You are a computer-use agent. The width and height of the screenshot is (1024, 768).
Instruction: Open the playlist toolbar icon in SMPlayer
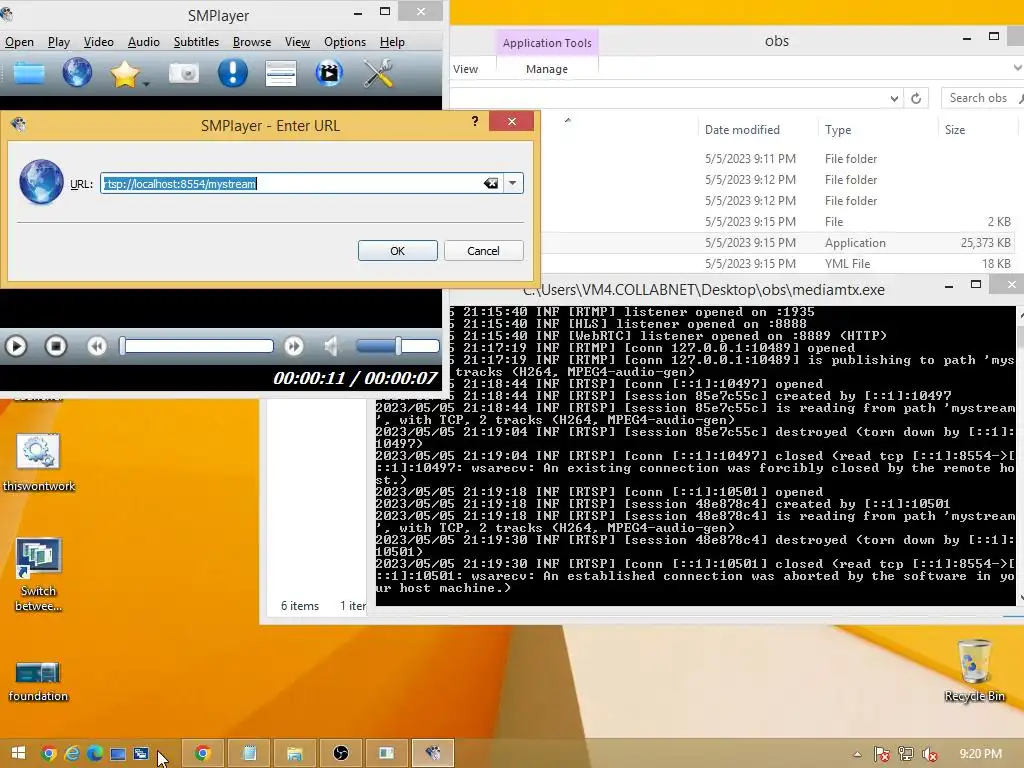(281, 73)
